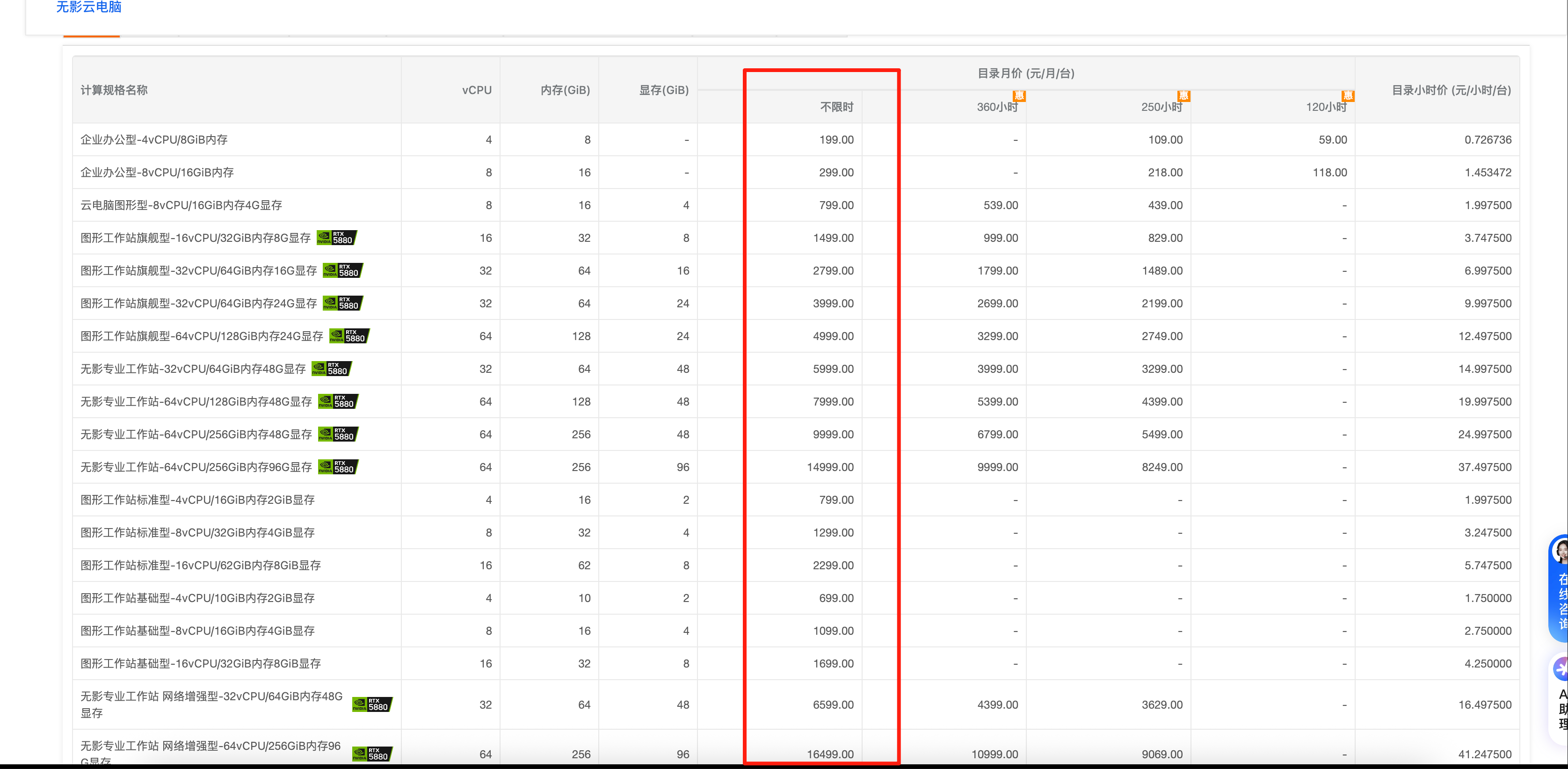Click RTX 5880 badge on 无影专业工作站-64vCPU/128GiB内存48G显存 row

338,401
